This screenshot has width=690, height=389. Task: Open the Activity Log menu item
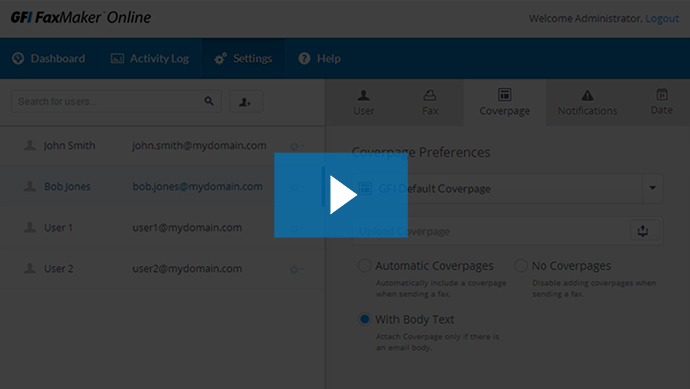click(150, 59)
